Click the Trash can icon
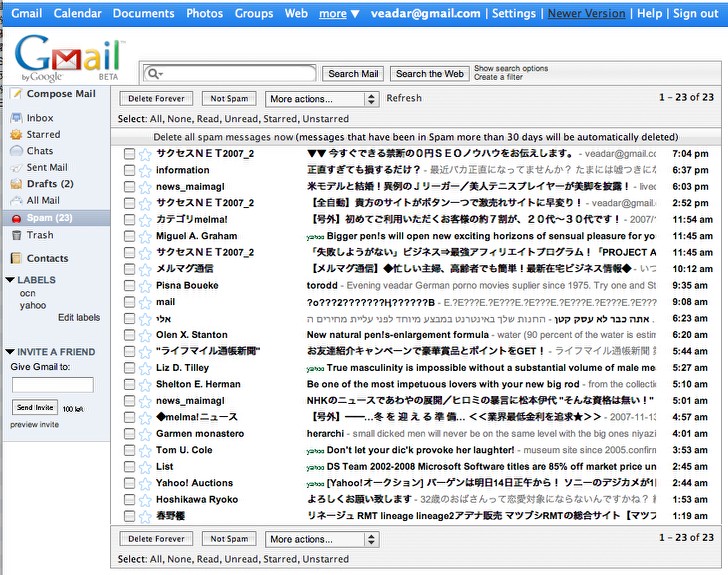This screenshot has height=575, width=728. pyautogui.click(x=16, y=235)
